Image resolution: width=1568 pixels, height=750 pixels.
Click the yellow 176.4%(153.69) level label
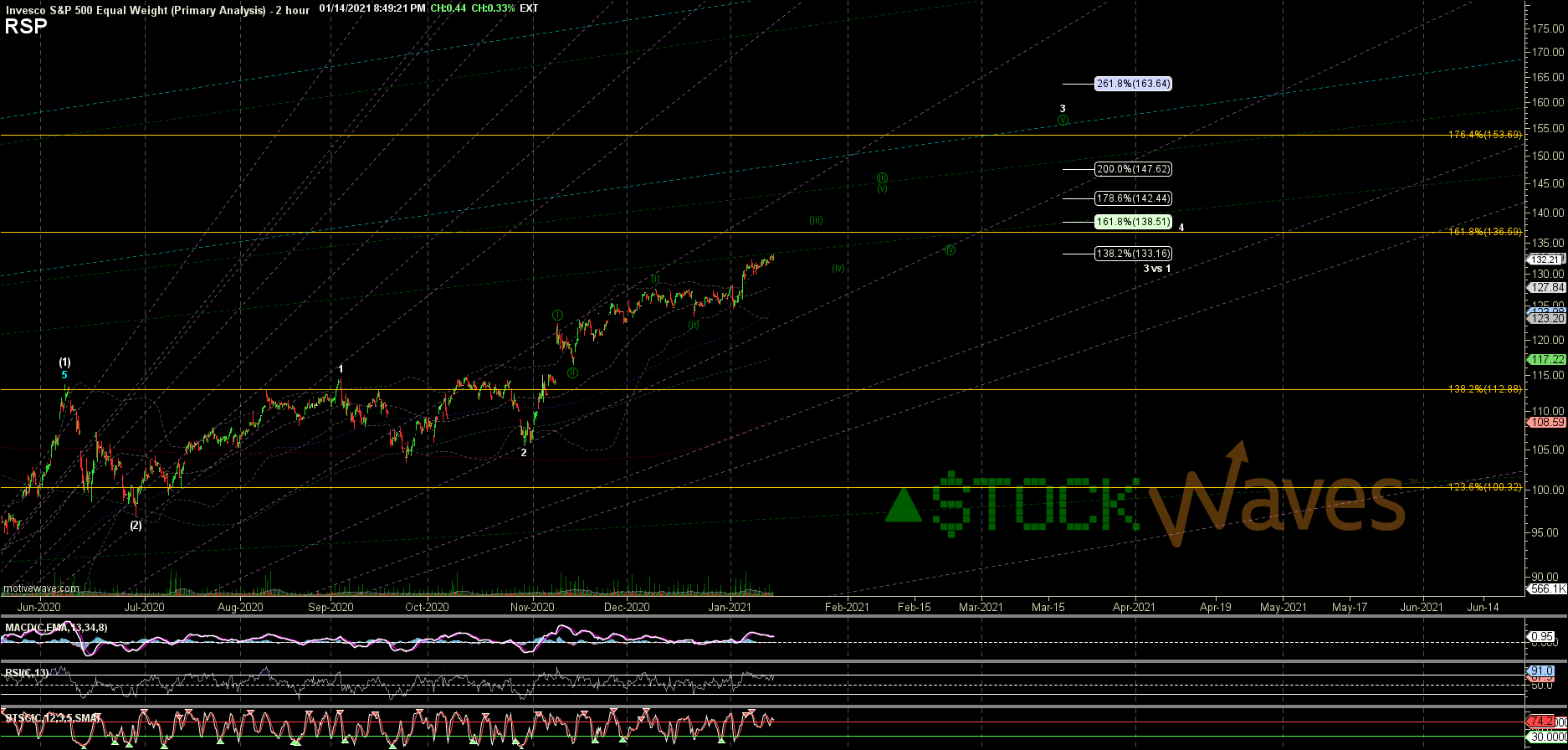[x=1485, y=135]
